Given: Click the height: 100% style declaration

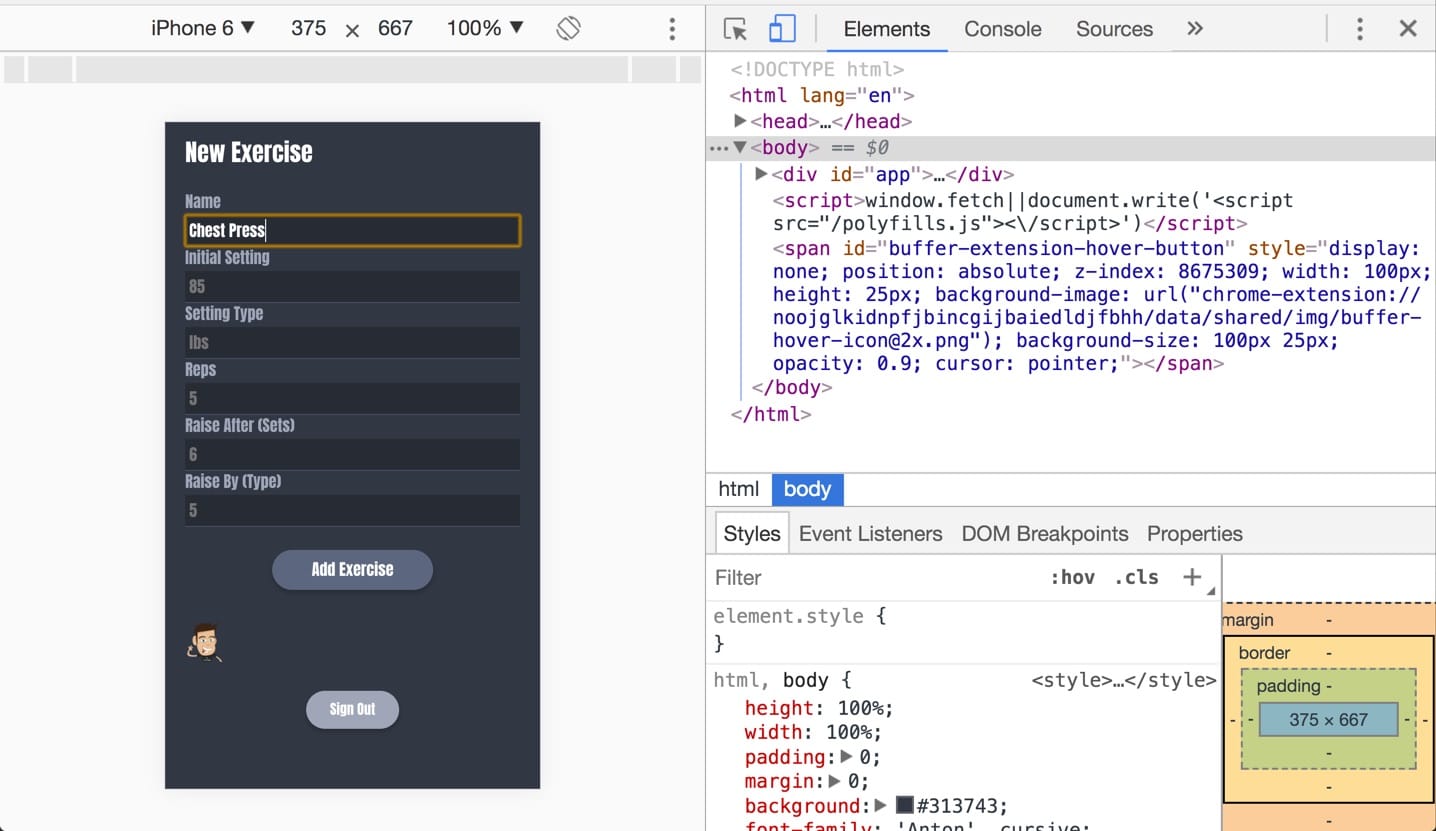Looking at the screenshot, I should (x=819, y=708).
